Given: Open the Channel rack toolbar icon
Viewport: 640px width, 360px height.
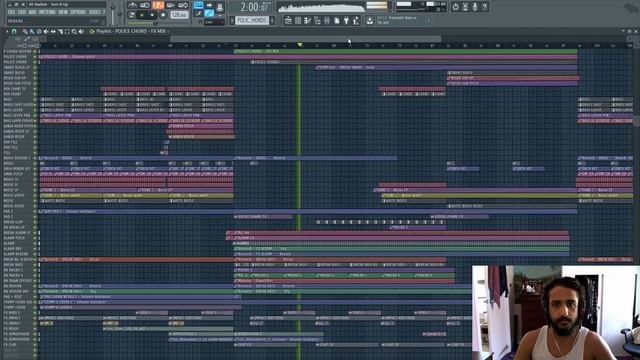Looking at the screenshot, I should (298, 20).
